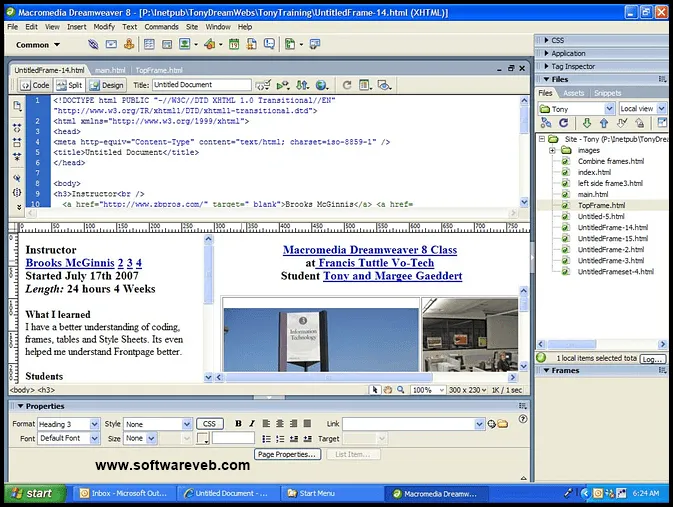
Task: Click the Brooks McGinnis link
Action: [70, 263]
